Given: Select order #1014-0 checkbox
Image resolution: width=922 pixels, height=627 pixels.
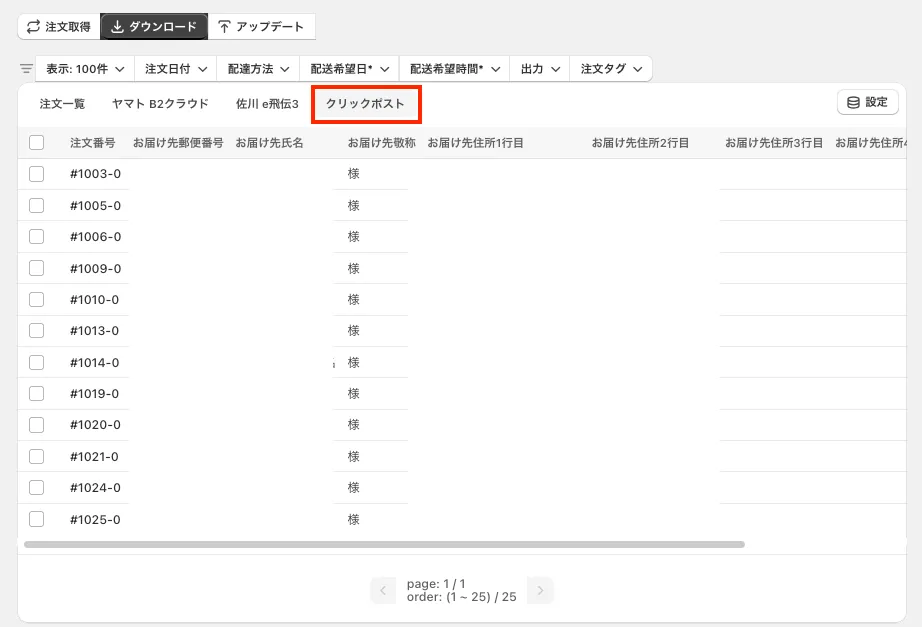Looking at the screenshot, I should [x=37, y=362].
